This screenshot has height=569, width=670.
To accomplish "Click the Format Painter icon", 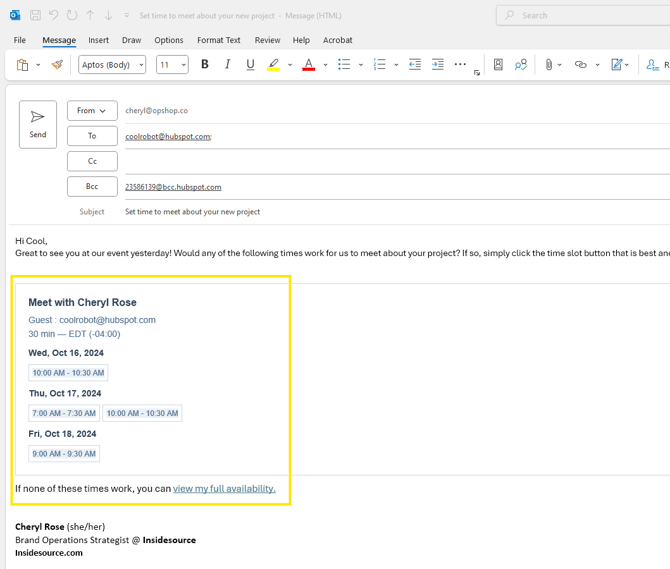I will click(57, 65).
